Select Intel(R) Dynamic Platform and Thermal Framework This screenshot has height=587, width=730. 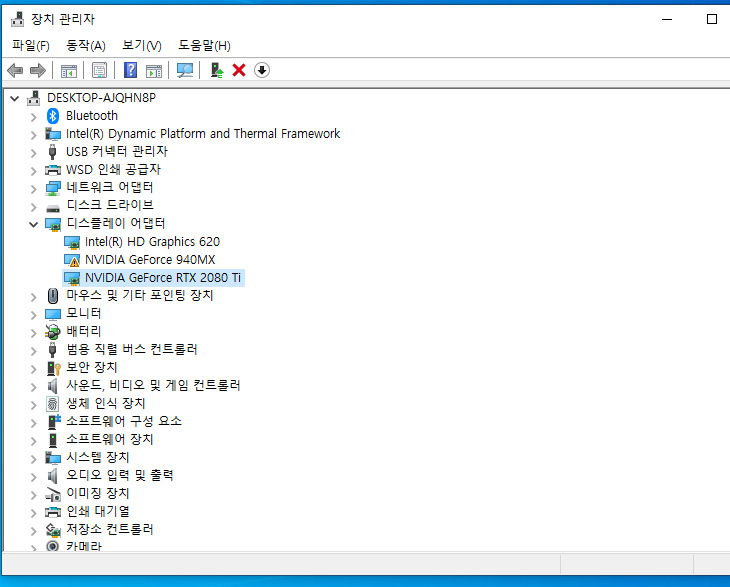click(203, 134)
